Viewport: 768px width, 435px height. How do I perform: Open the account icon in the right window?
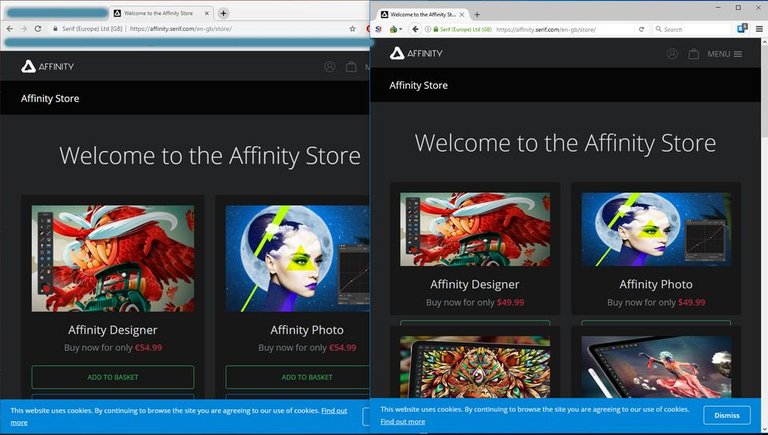pos(672,54)
